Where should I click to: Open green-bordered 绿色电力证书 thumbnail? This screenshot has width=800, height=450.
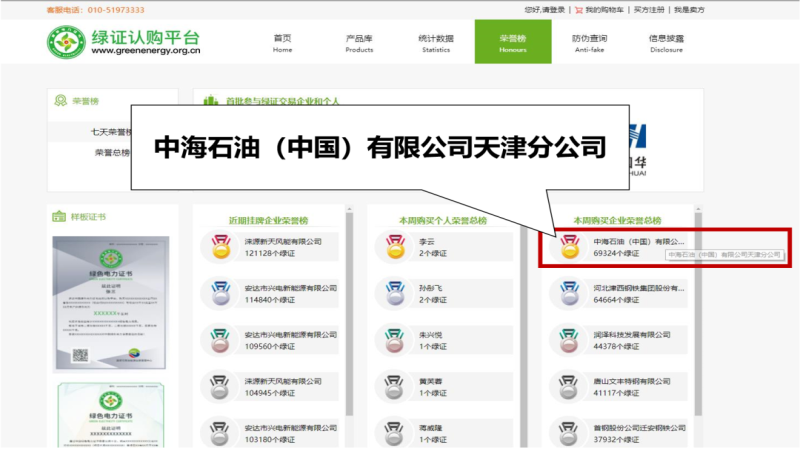pyautogui.click(x=111, y=415)
